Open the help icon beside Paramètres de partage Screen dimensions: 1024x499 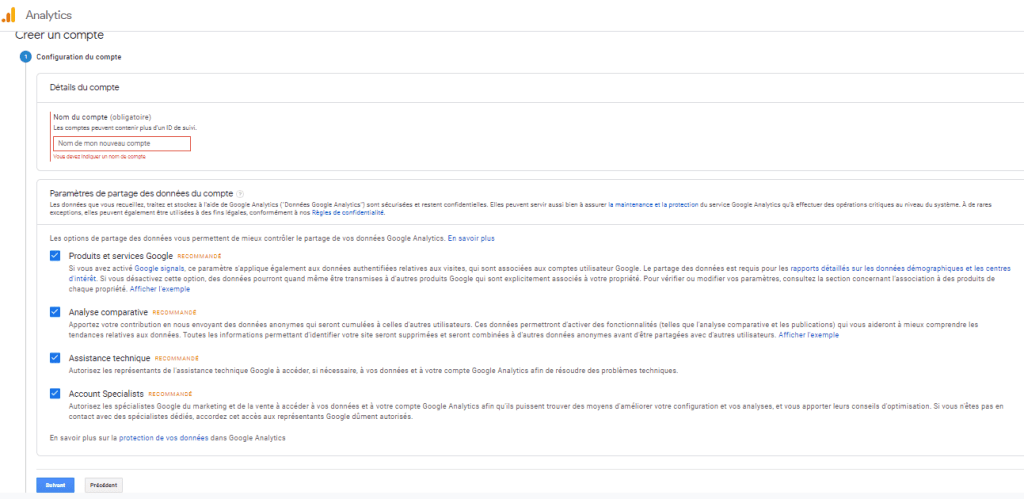click(x=240, y=193)
